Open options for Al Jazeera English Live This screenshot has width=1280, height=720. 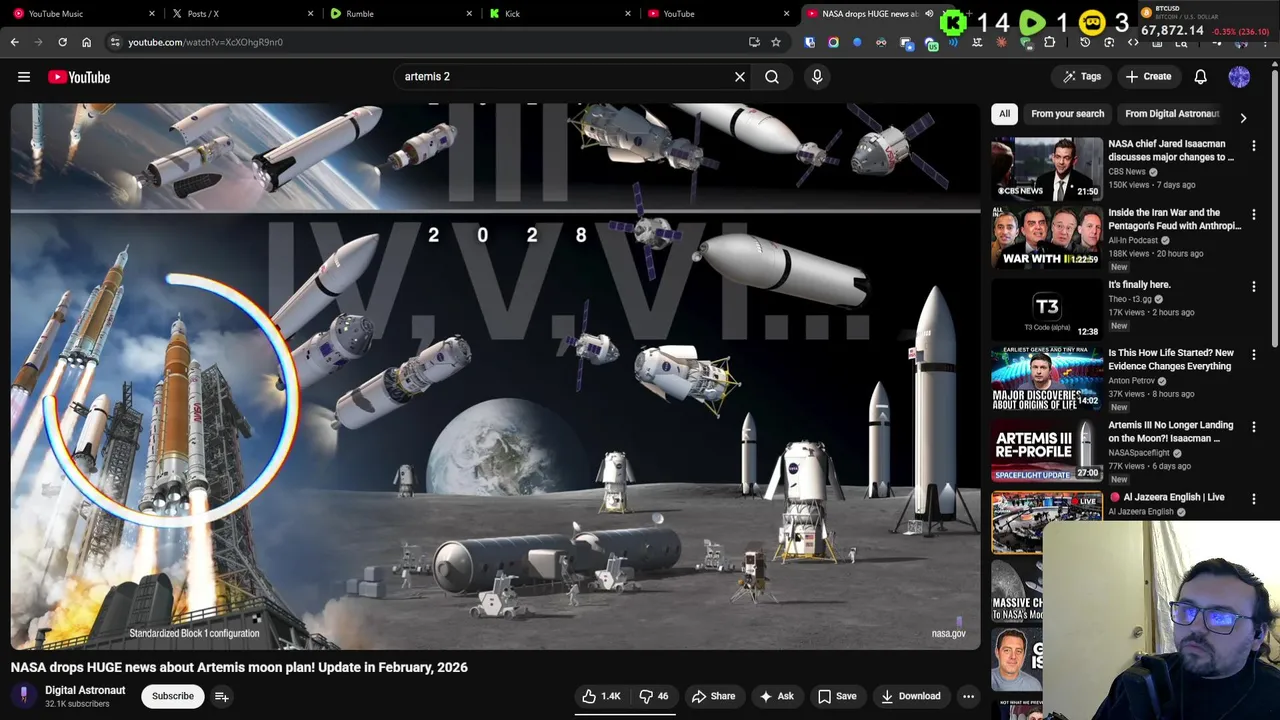1254,499
